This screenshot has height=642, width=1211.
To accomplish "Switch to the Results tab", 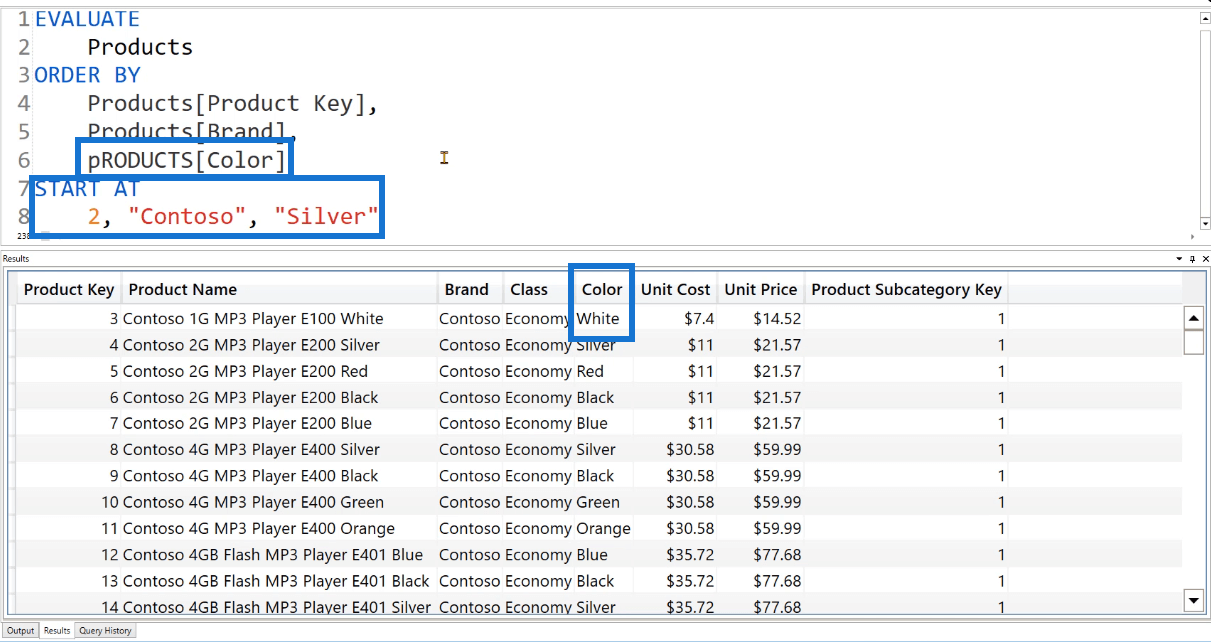I will [57, 631].
